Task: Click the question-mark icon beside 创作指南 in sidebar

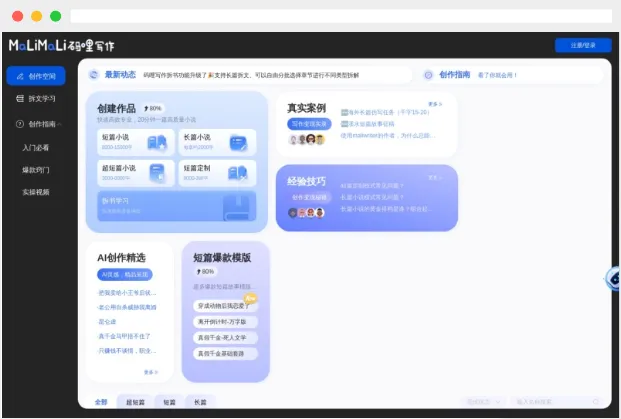Action: [x=20, y=124]
